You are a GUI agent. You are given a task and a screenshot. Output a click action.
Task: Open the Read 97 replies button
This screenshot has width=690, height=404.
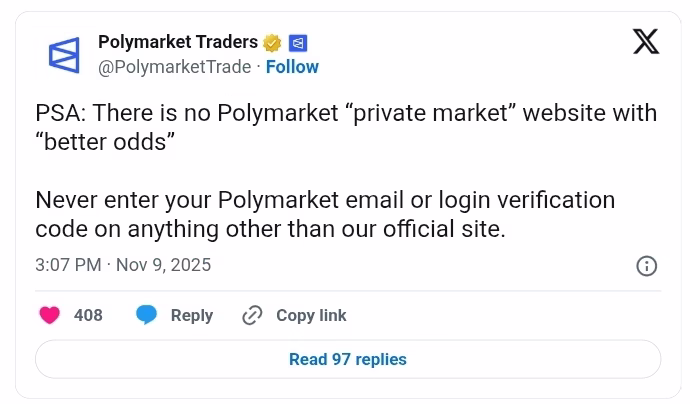[x=347, y=359]
